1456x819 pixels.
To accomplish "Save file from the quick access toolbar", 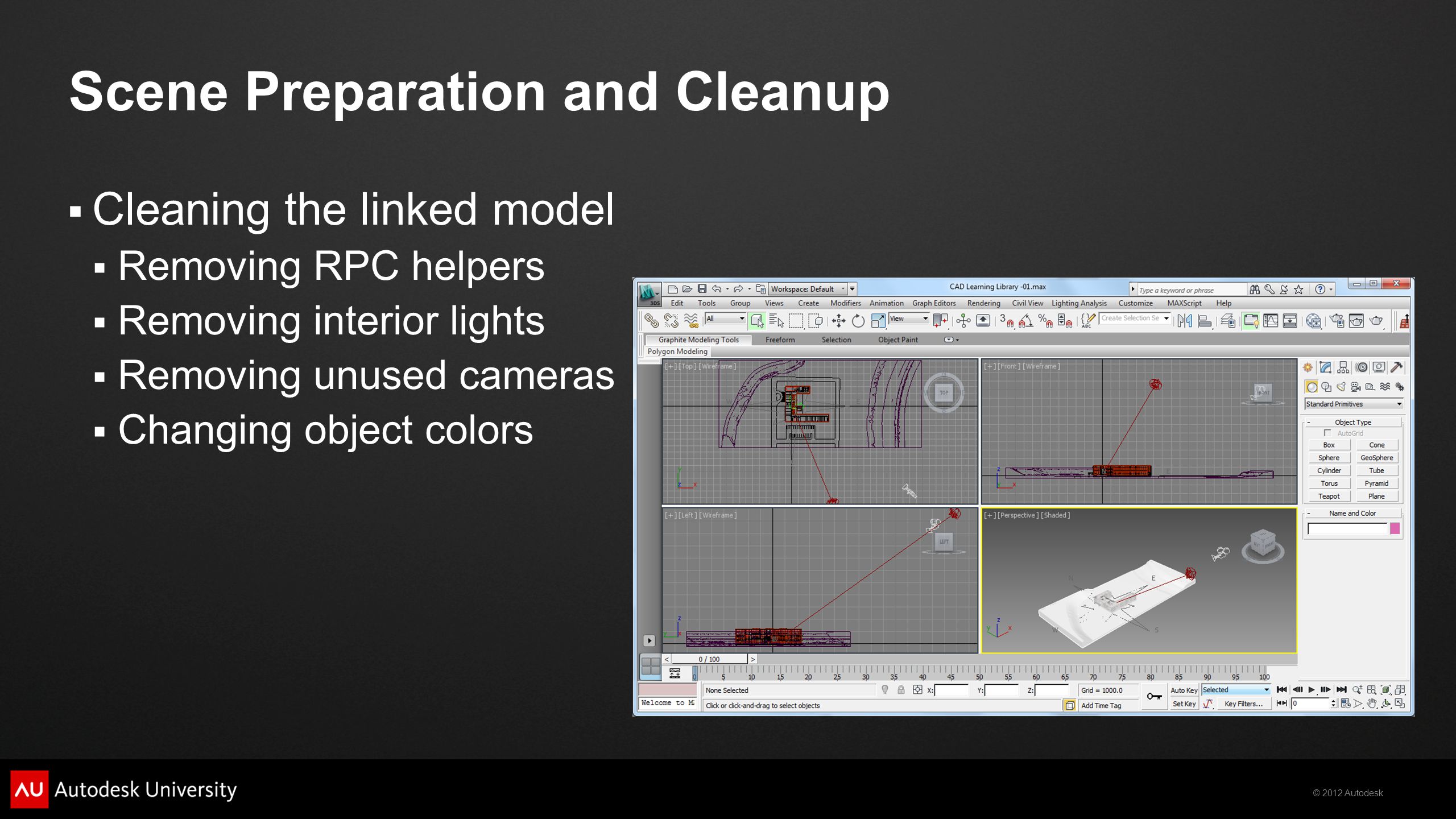I will (702, 289).
